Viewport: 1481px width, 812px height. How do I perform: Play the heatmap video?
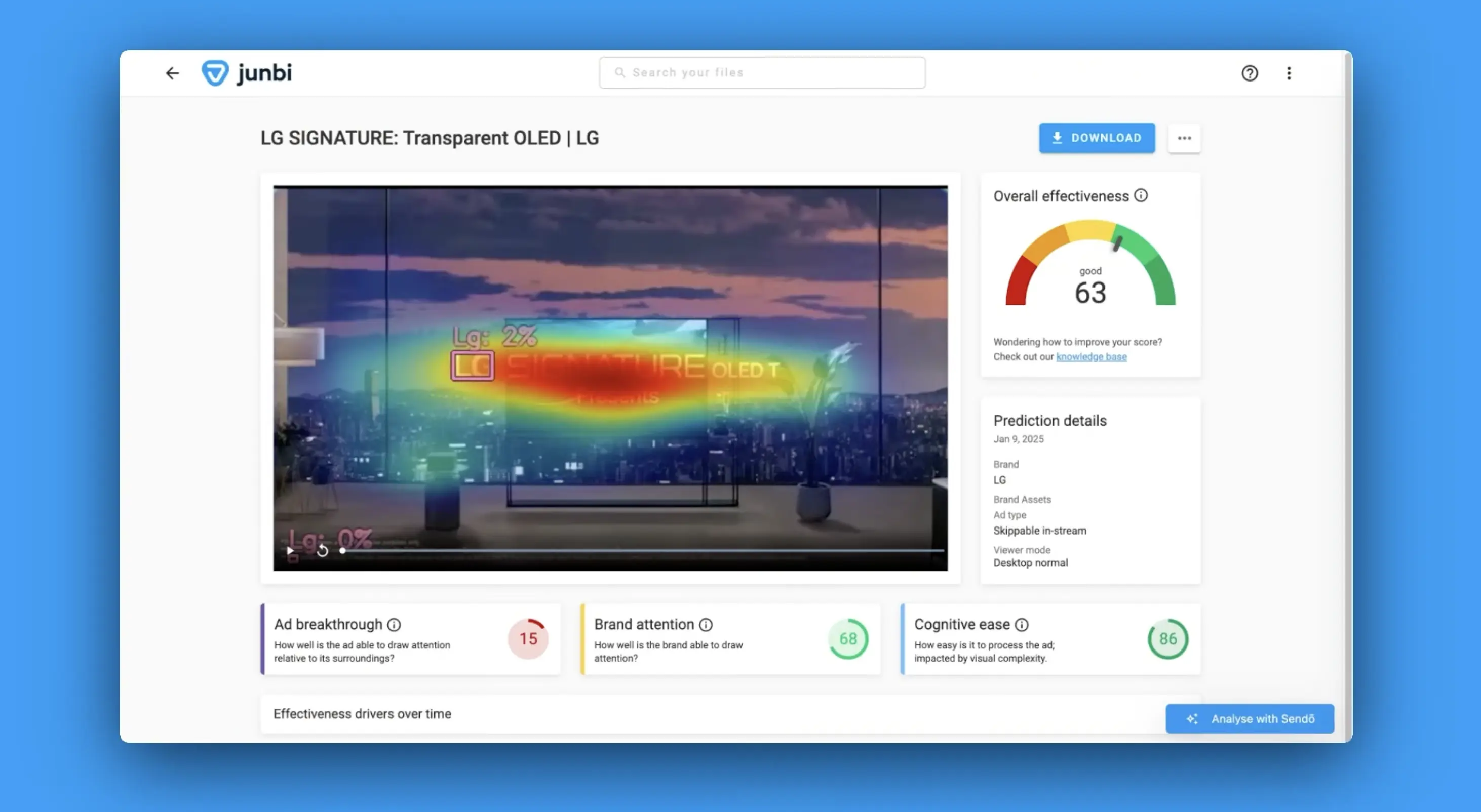coord(290,550)
